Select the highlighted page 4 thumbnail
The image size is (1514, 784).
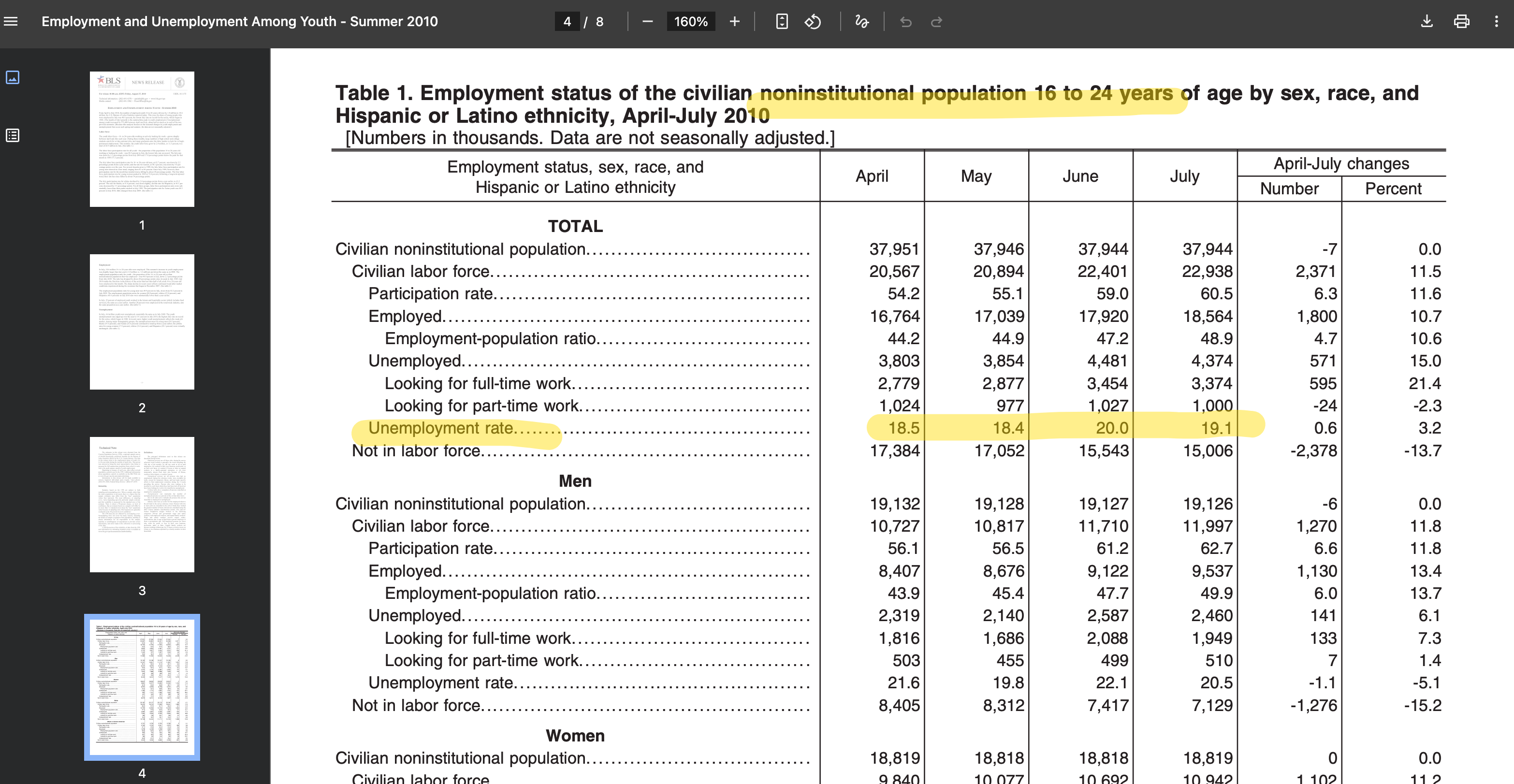(x=142, y=686)
